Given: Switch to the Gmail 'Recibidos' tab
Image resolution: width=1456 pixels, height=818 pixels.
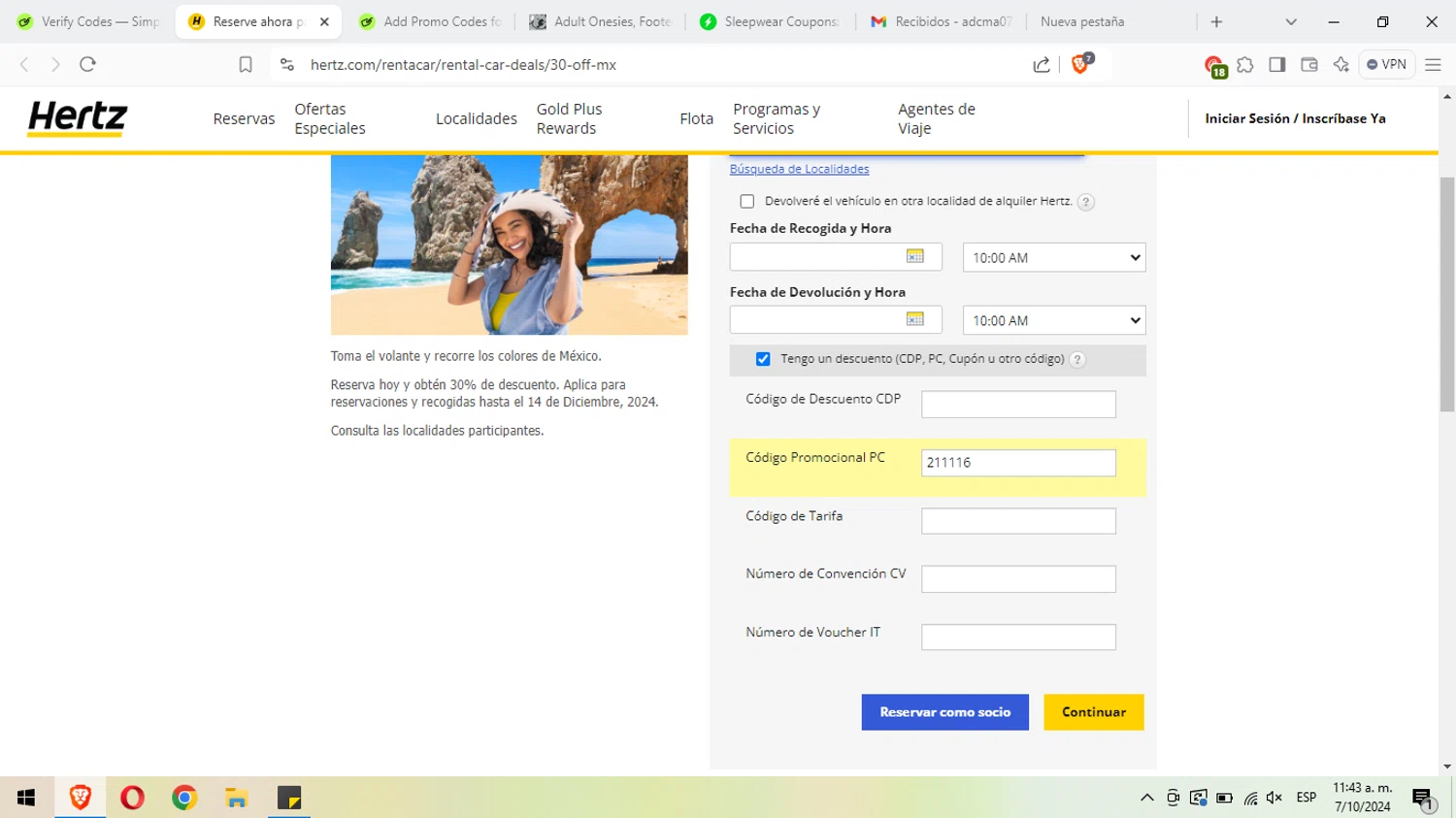Looking at the screenshot, I should (x=942, y=21).
